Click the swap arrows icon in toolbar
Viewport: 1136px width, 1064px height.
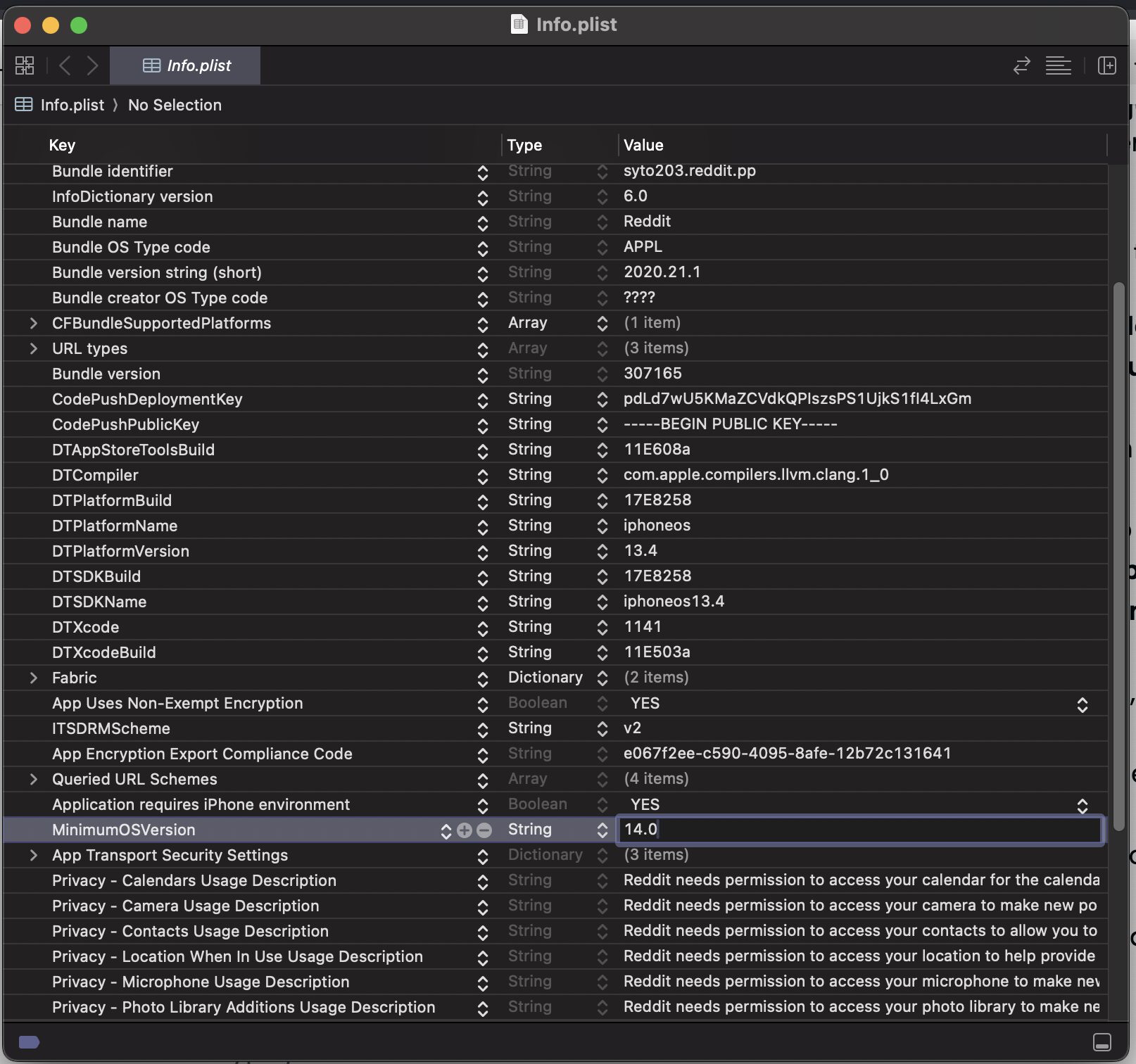point(1021,65)
